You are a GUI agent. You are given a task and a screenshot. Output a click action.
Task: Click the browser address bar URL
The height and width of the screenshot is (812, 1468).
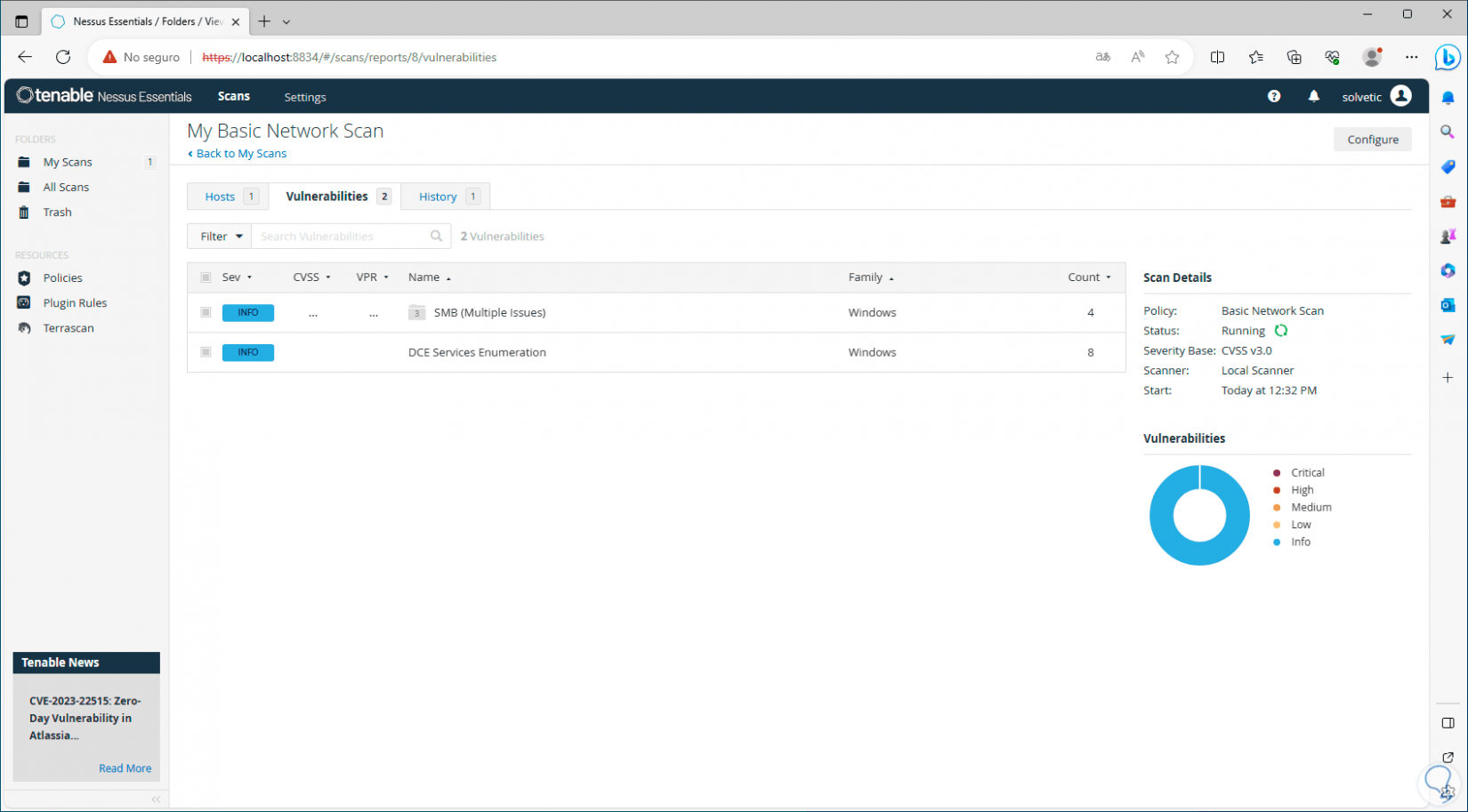350,57
